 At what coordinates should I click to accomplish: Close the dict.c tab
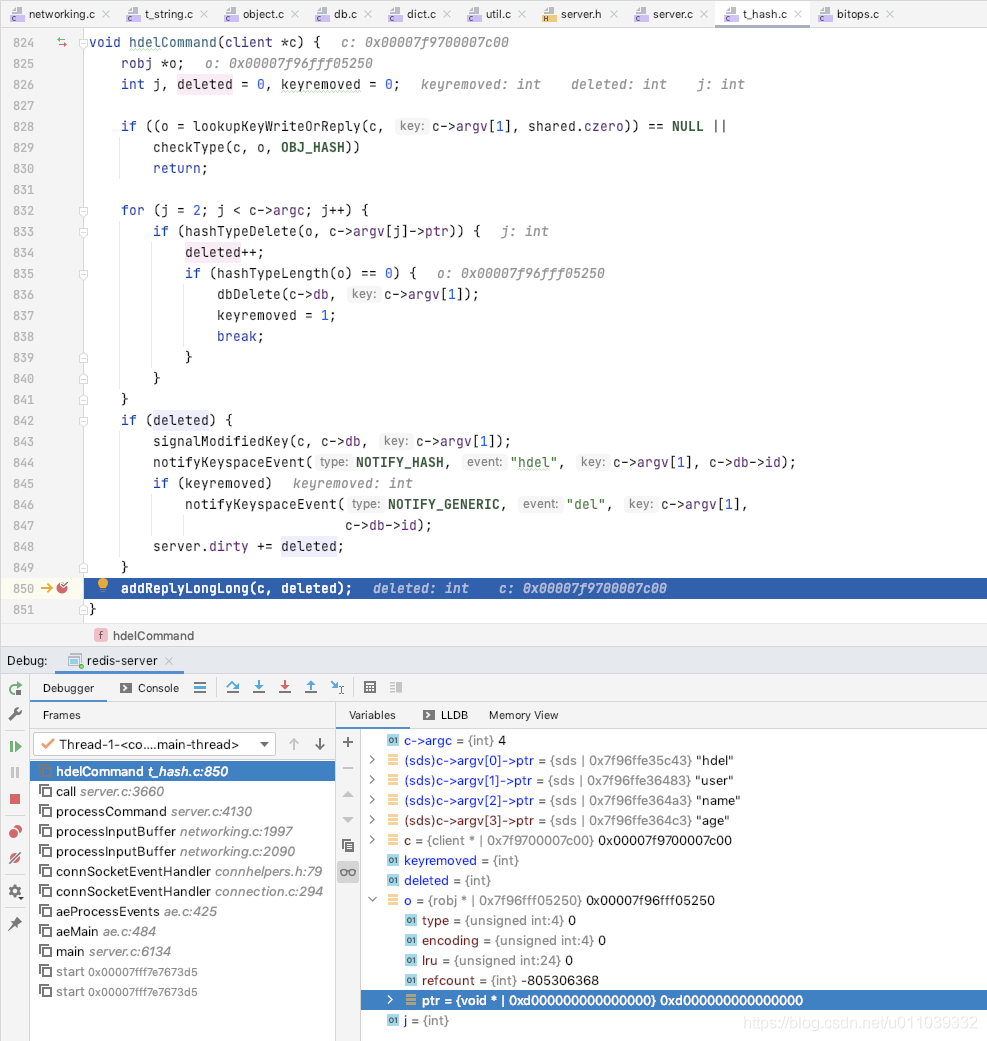point(447,14)
